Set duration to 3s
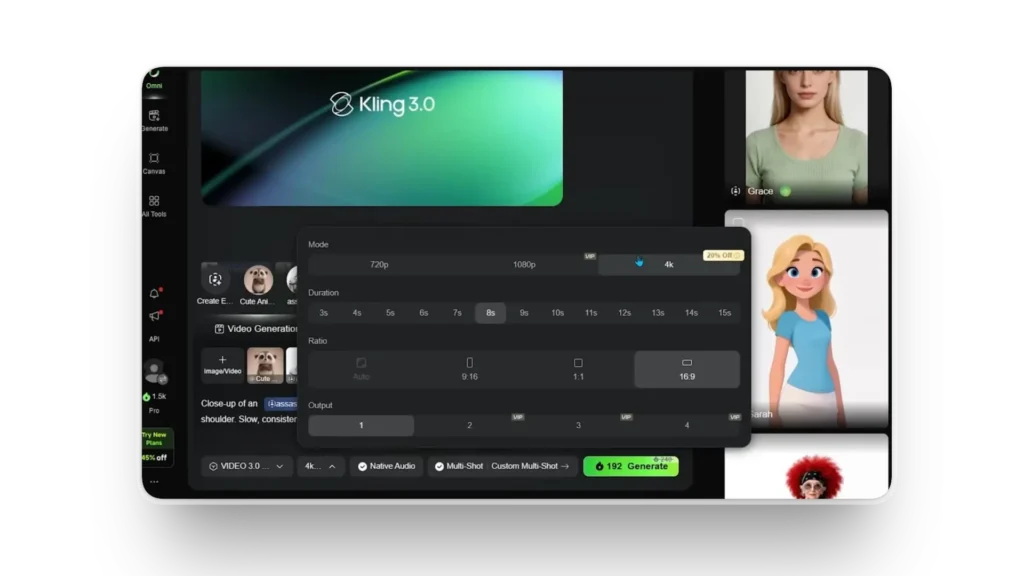 [324, 313]
